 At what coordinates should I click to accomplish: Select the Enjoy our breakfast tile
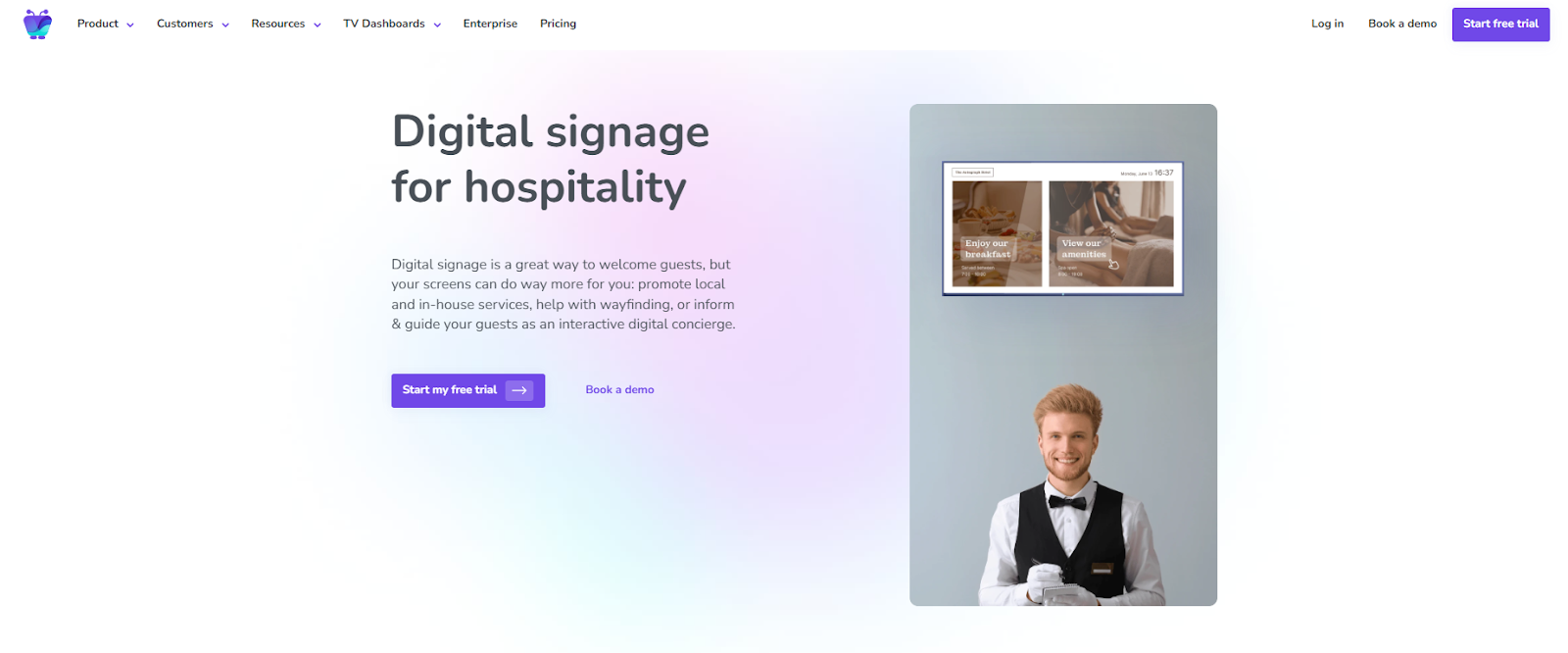coord(997,233)
